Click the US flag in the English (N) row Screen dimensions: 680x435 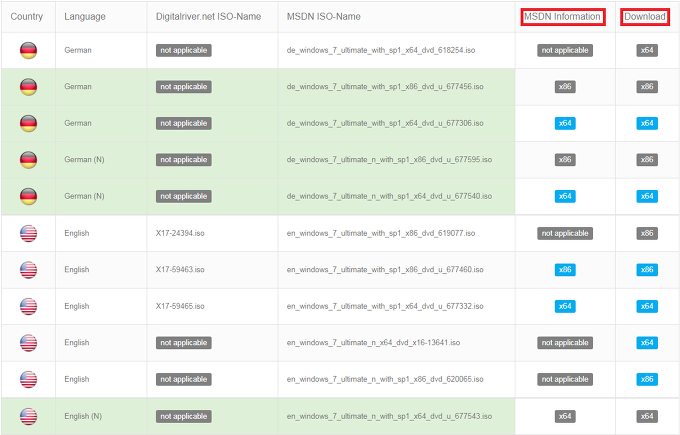click(x=28, y=416)
